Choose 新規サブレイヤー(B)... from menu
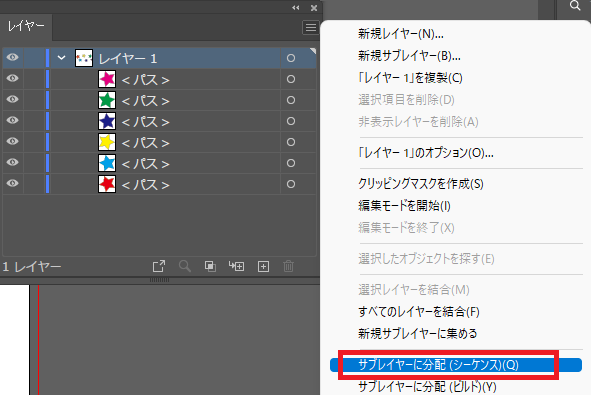The width and height of the screenshot is (591, 395). (409, 56)
